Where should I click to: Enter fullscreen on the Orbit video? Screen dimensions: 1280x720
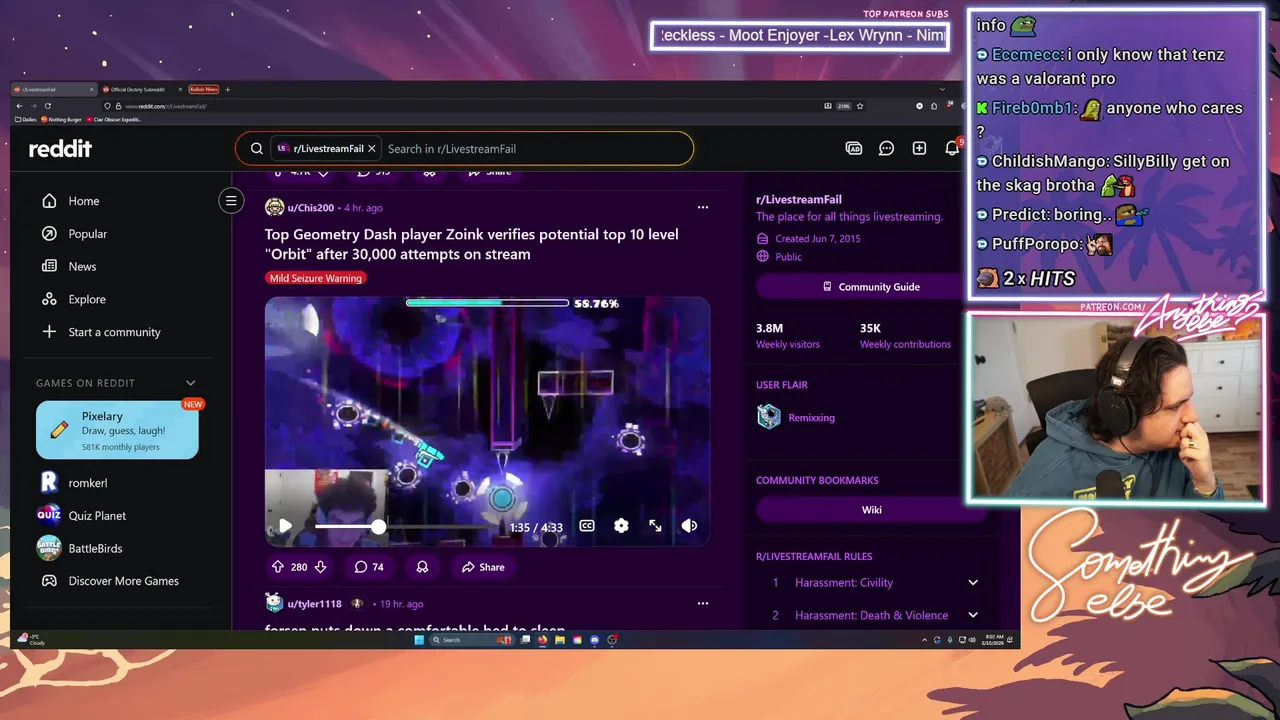point(655,526)
